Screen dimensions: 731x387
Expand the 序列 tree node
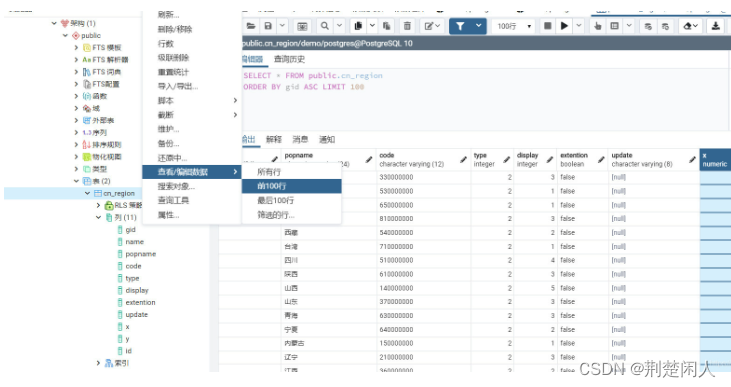[76, 132]
